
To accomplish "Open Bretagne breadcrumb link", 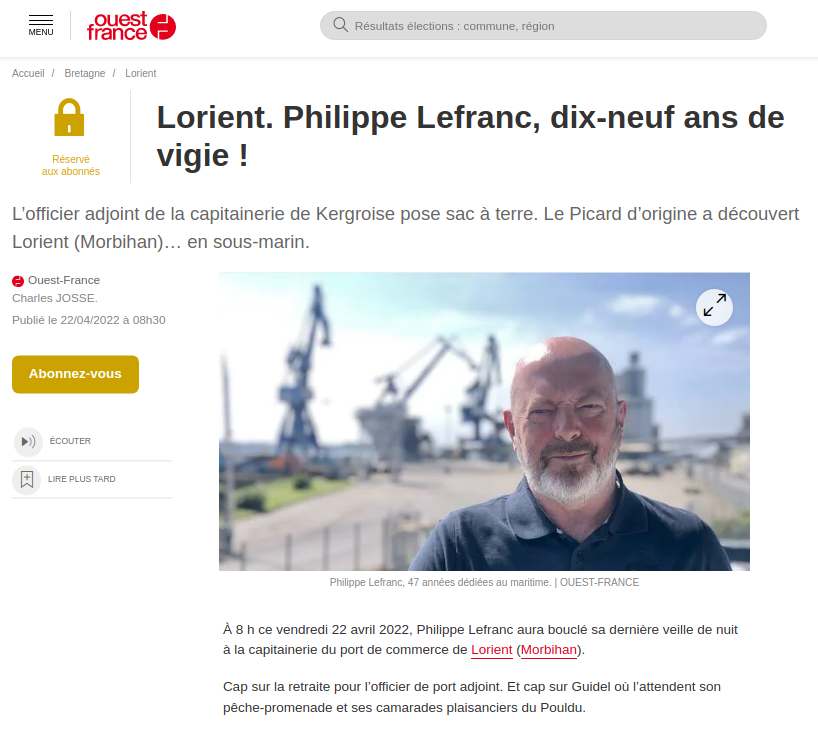I will tap(85, 73).
